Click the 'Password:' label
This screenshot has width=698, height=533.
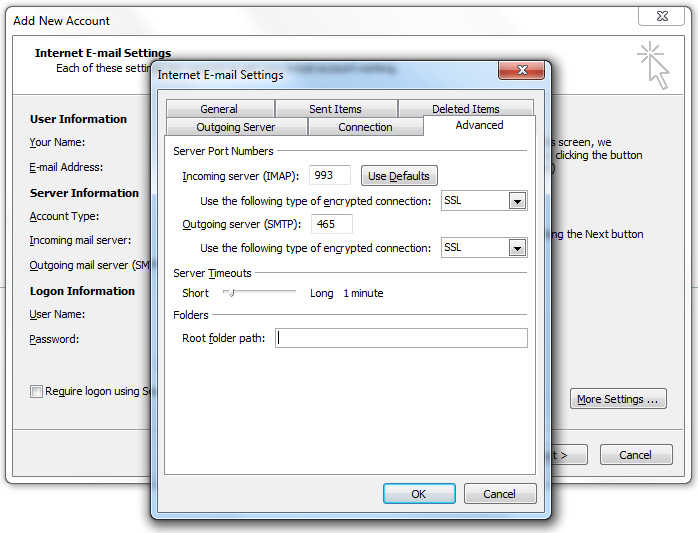[54, 339]
